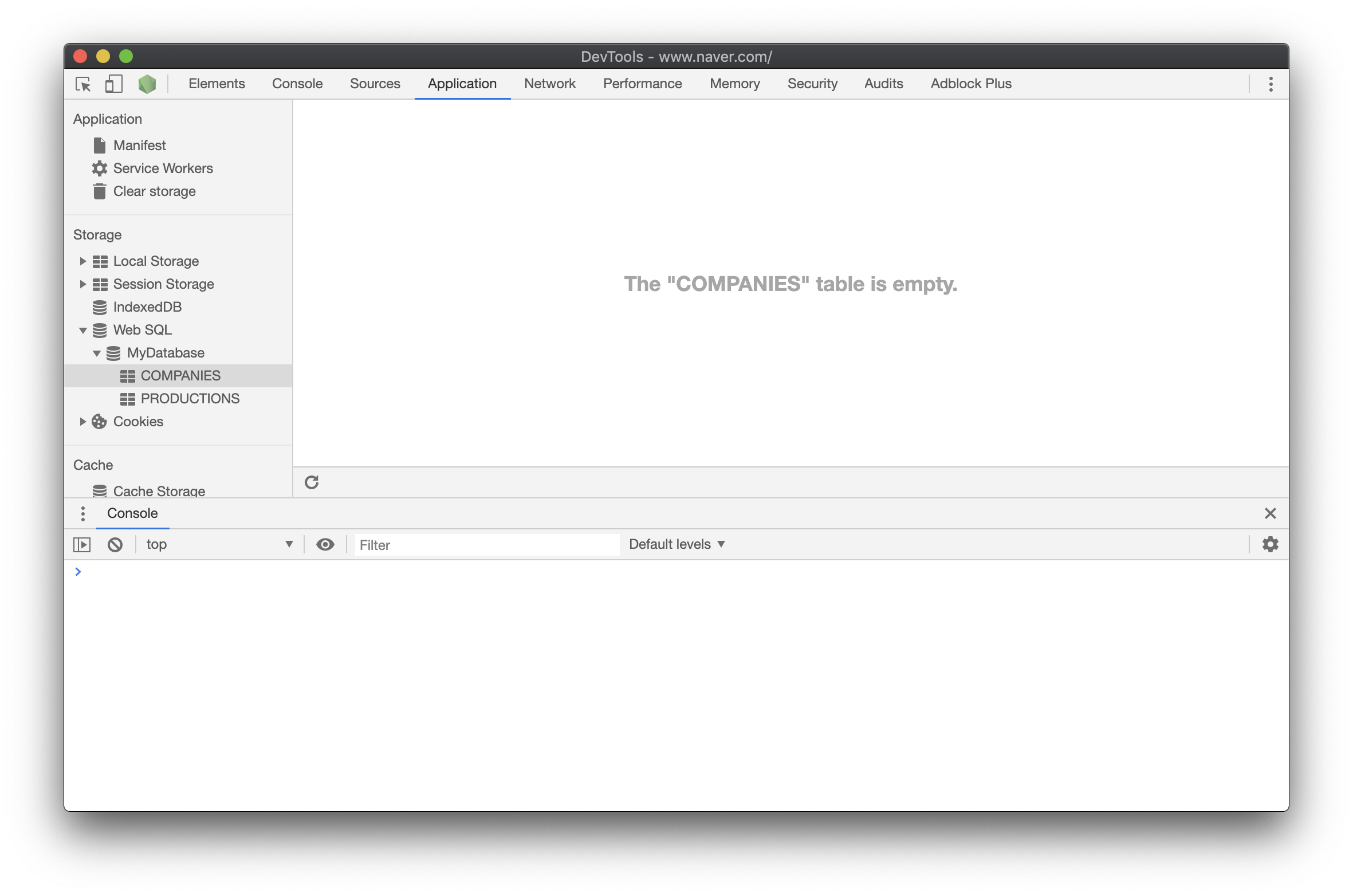Collapse the Web SQL tree node
Image resolution: width=1353 pixels, height=896 pixels.
coord(82,331)
